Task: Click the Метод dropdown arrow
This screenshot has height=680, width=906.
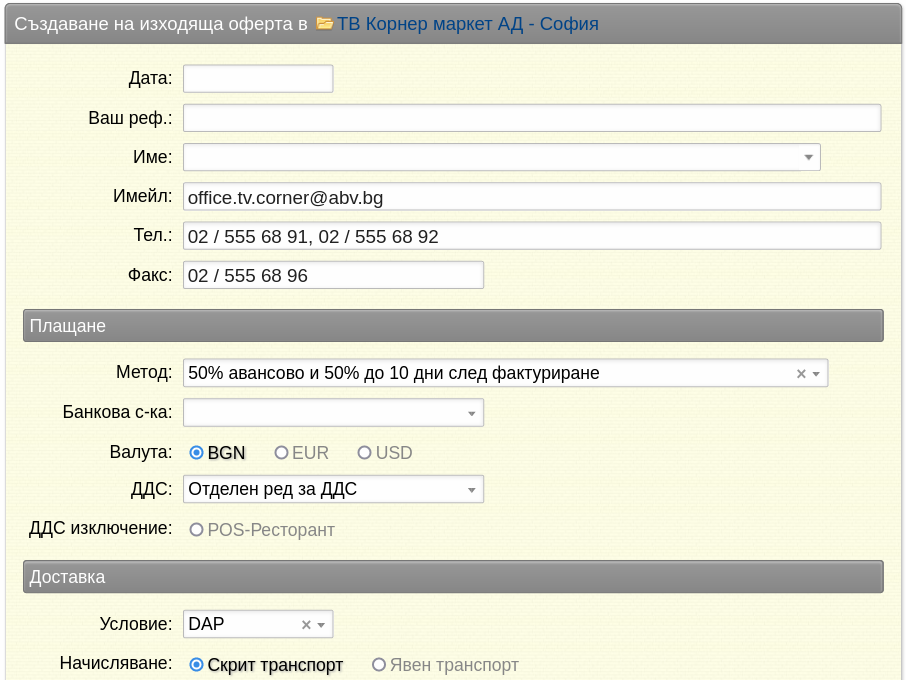Action: 816,374
